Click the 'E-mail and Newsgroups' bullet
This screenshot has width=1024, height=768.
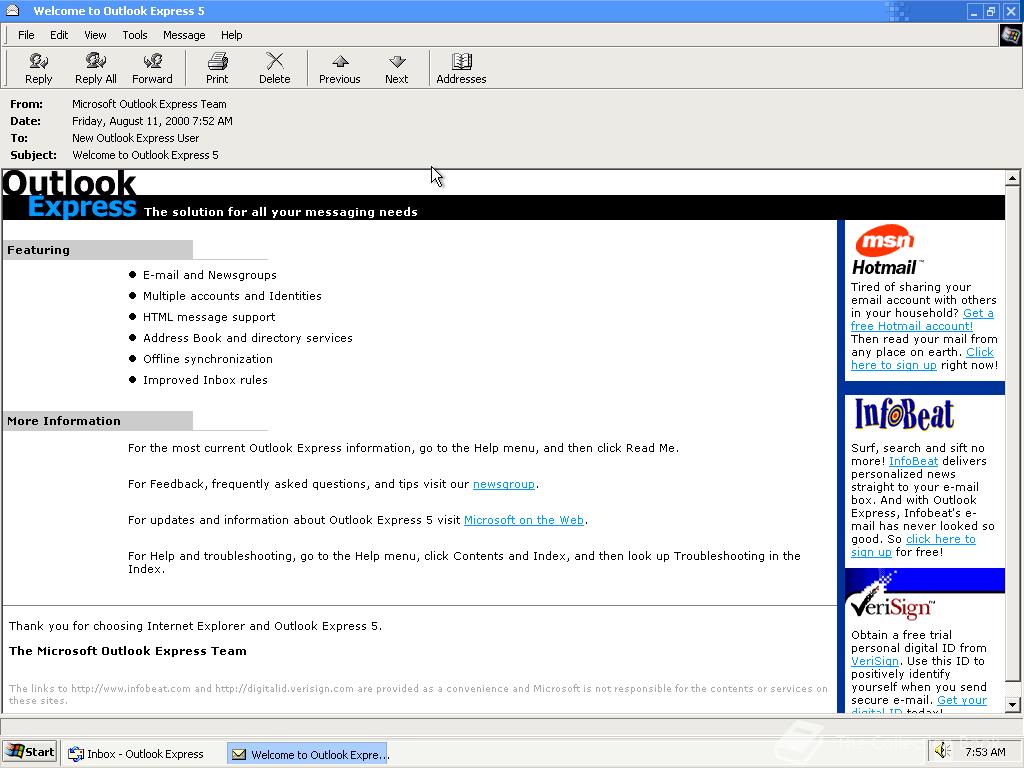coord(210,275)
